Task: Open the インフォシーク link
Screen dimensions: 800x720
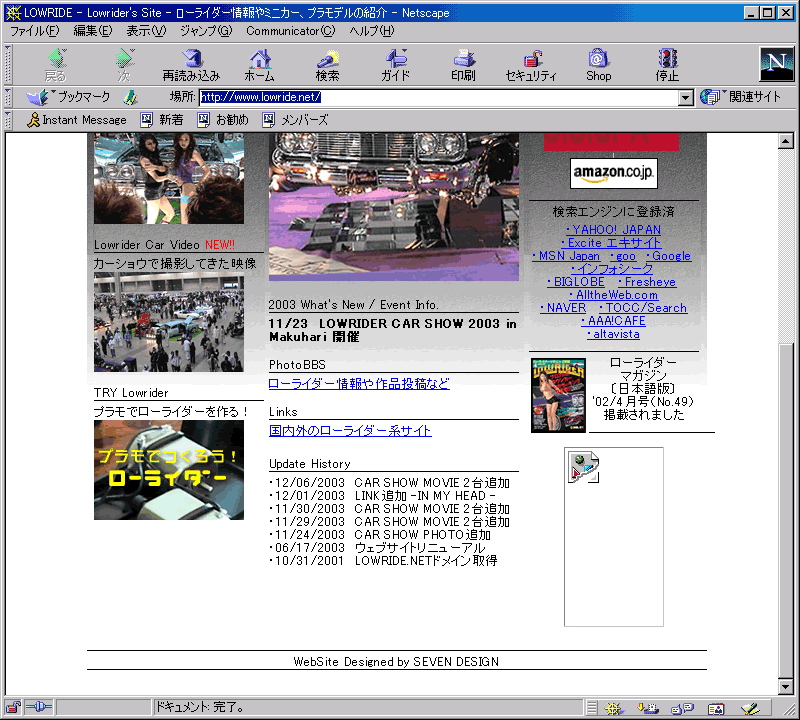Action: coord(612,269)
